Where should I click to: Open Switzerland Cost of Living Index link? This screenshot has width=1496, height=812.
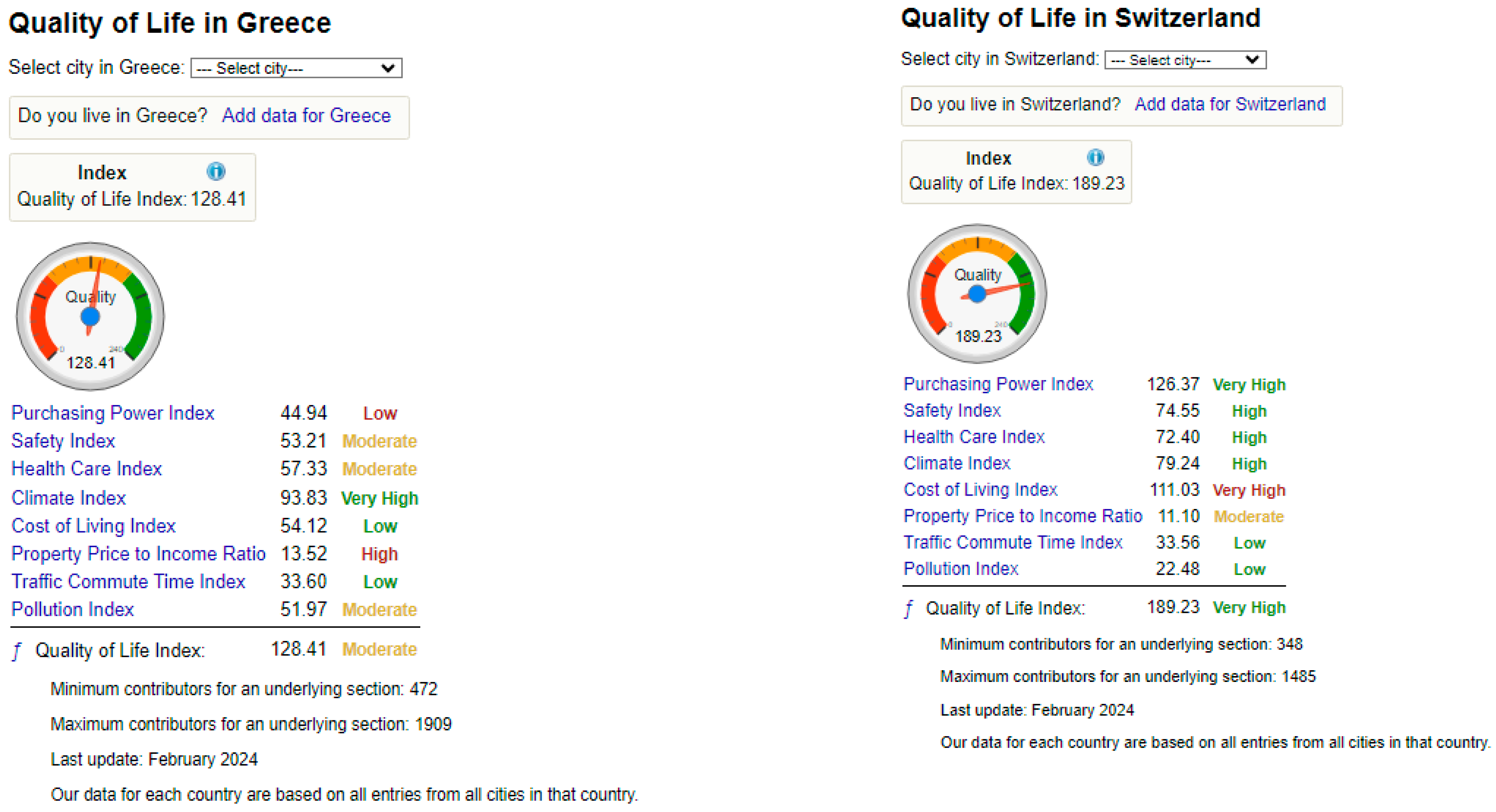point(980,490)
